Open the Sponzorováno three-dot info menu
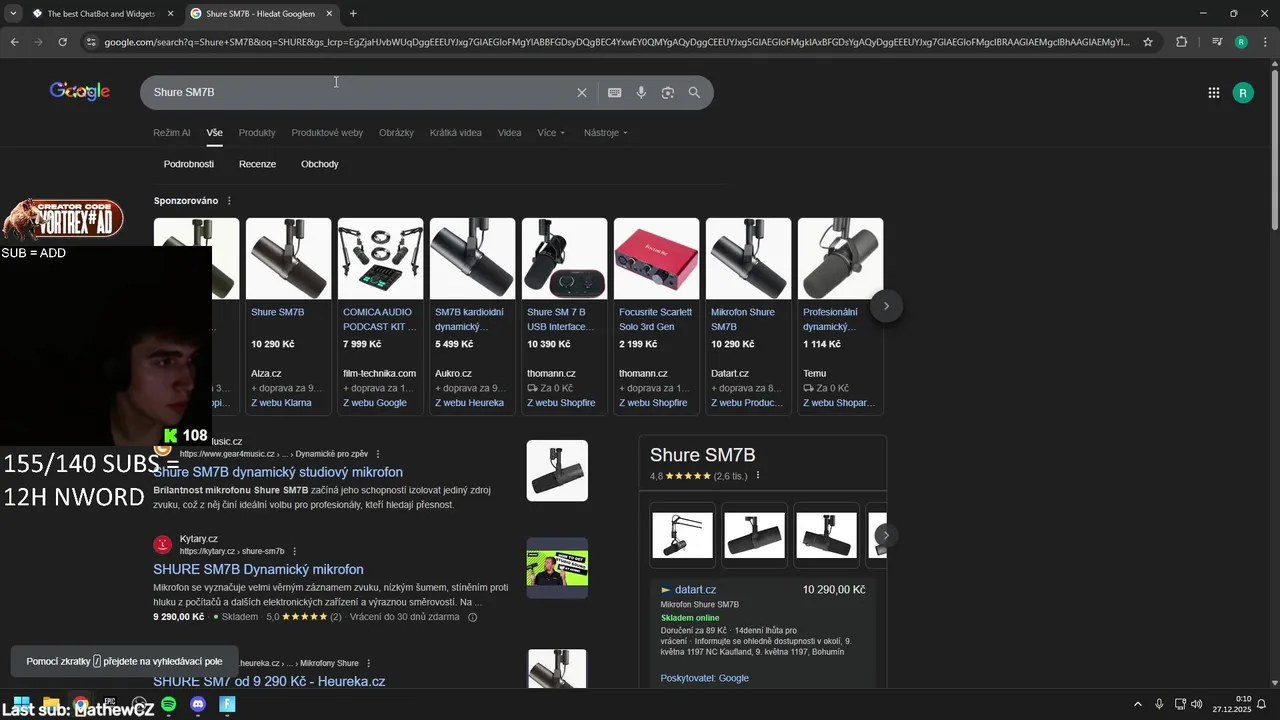The image size is (1280, 720). [229, 201]
